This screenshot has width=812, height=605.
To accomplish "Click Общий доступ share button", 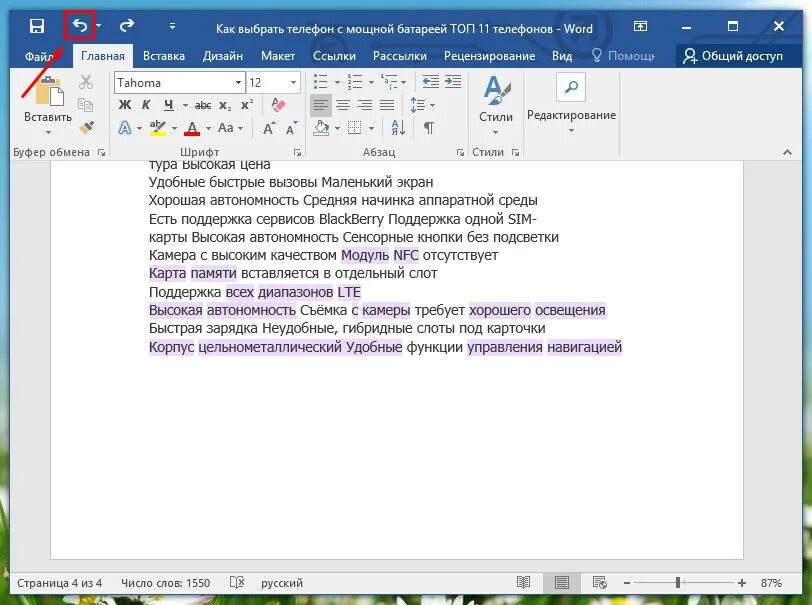I will click(732, 56).
